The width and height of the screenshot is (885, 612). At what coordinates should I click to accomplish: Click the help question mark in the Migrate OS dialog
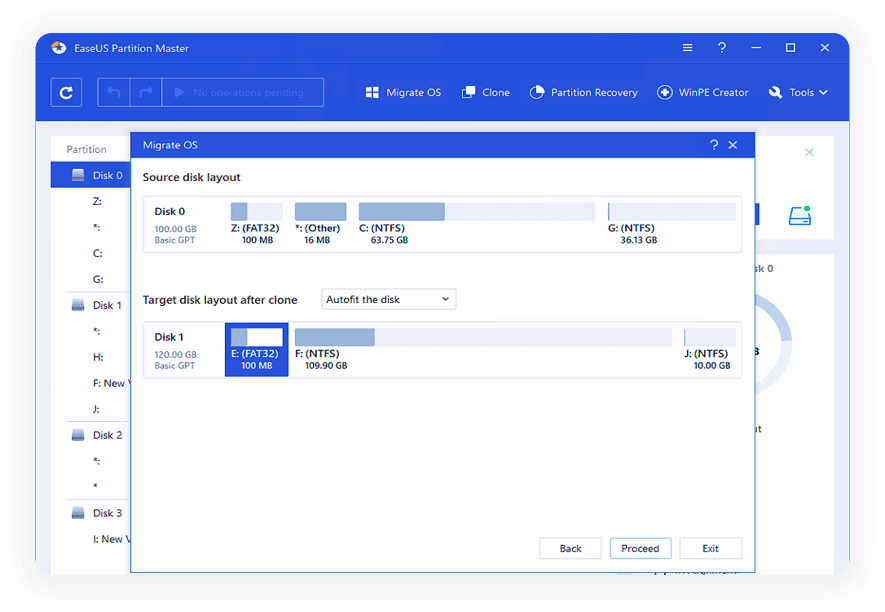(713, 145)
